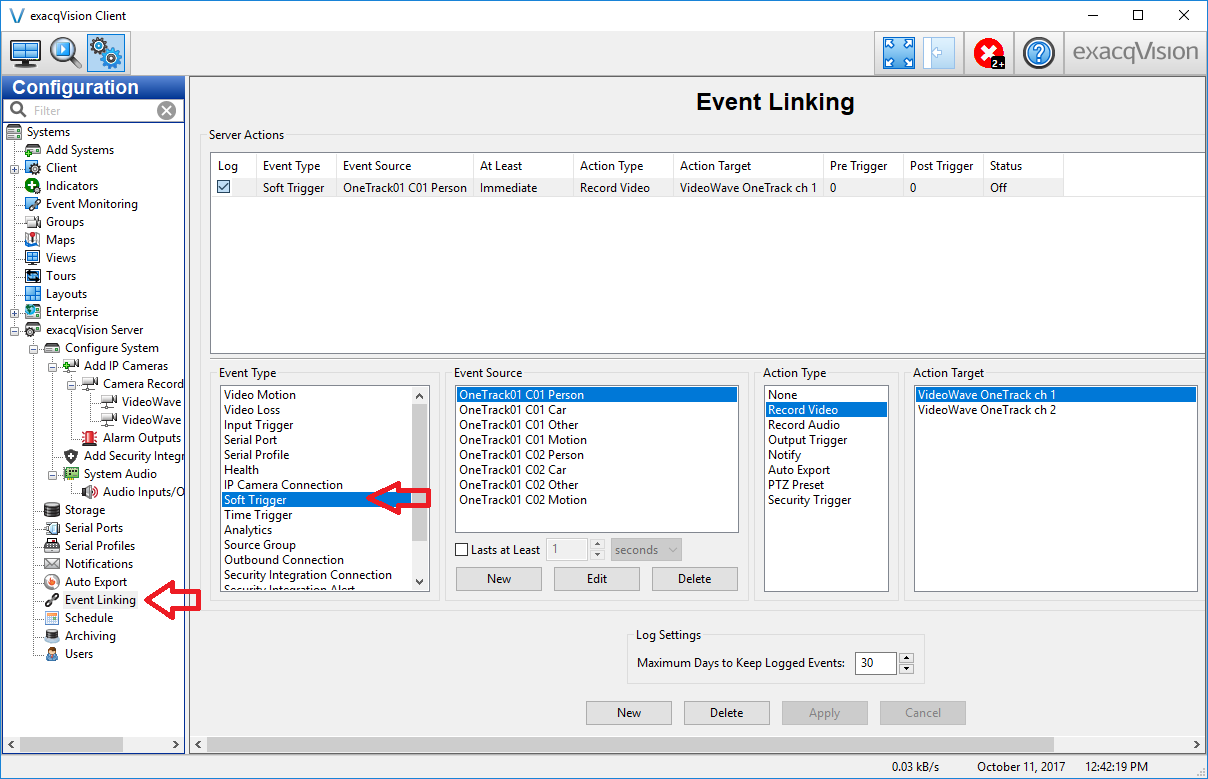This screenshot has height=779, width=1208.
Task: Collapse the Camera Recording node
Action: point(72,384)
